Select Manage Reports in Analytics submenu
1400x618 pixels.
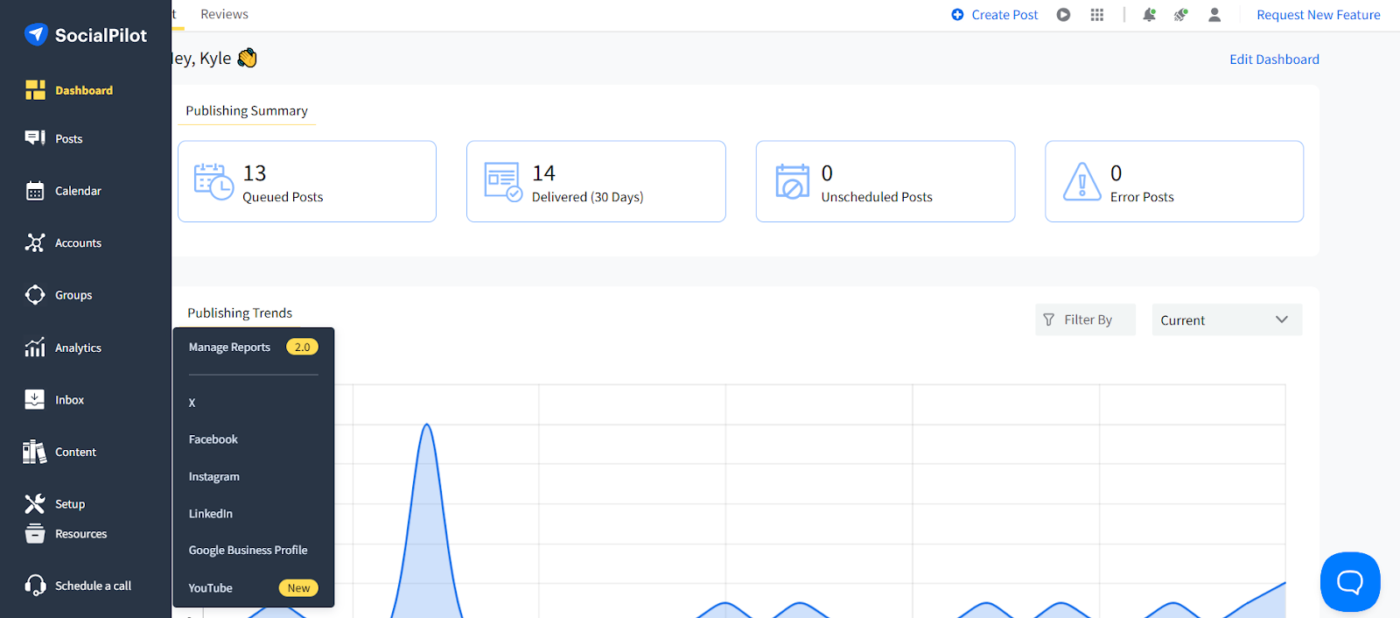coord(229,347)
